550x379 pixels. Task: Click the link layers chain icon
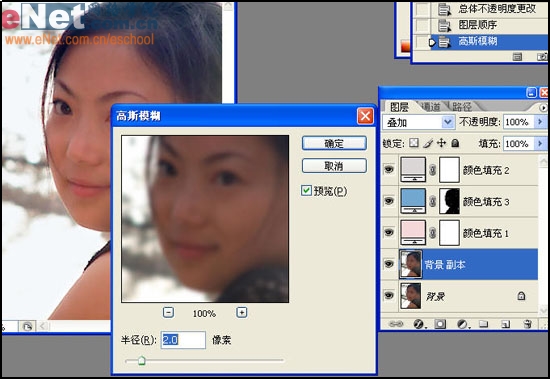(x=396, y=324)
